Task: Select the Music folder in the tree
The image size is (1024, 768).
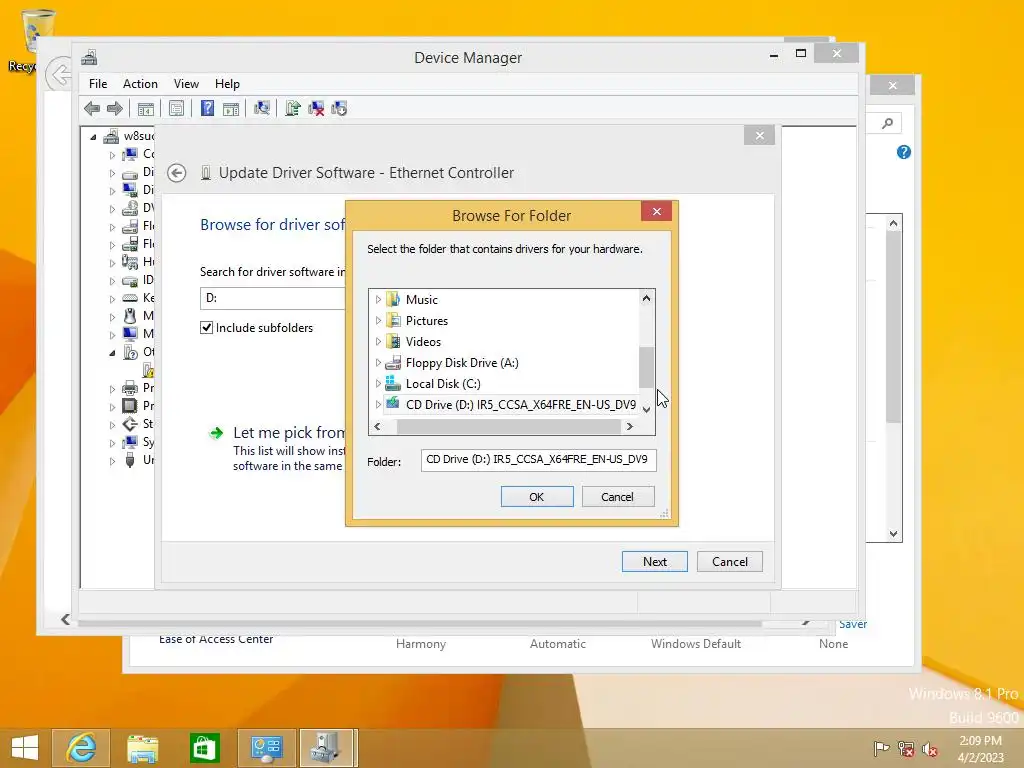Action: [x=421, y=300]
